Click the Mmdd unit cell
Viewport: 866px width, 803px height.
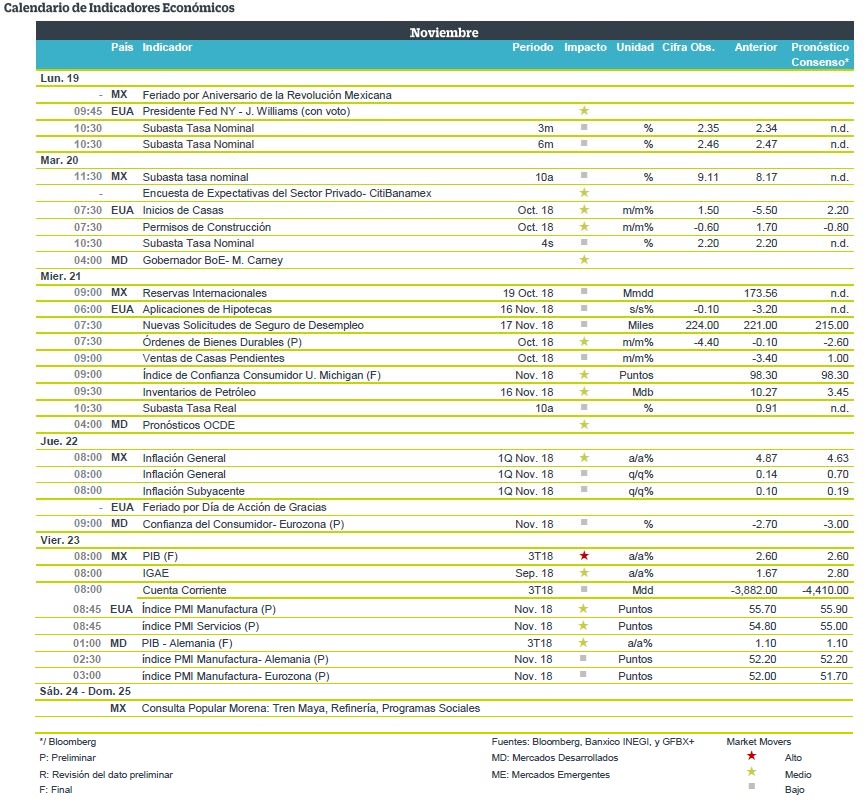click(x=638, y=293)
